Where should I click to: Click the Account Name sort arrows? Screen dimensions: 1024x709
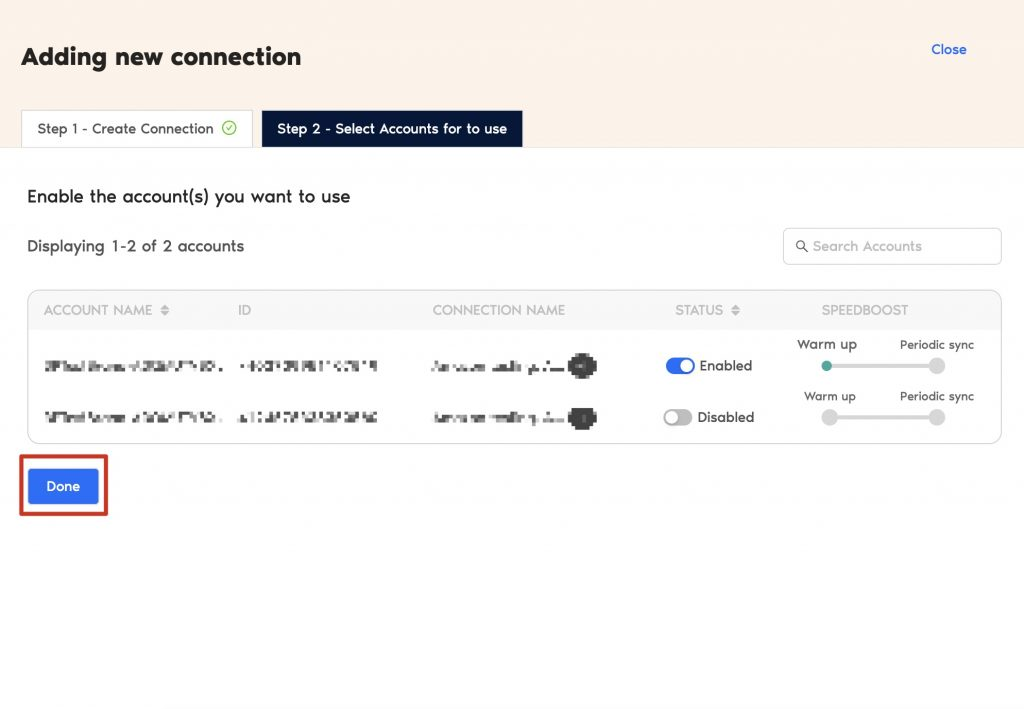point(165,310)
